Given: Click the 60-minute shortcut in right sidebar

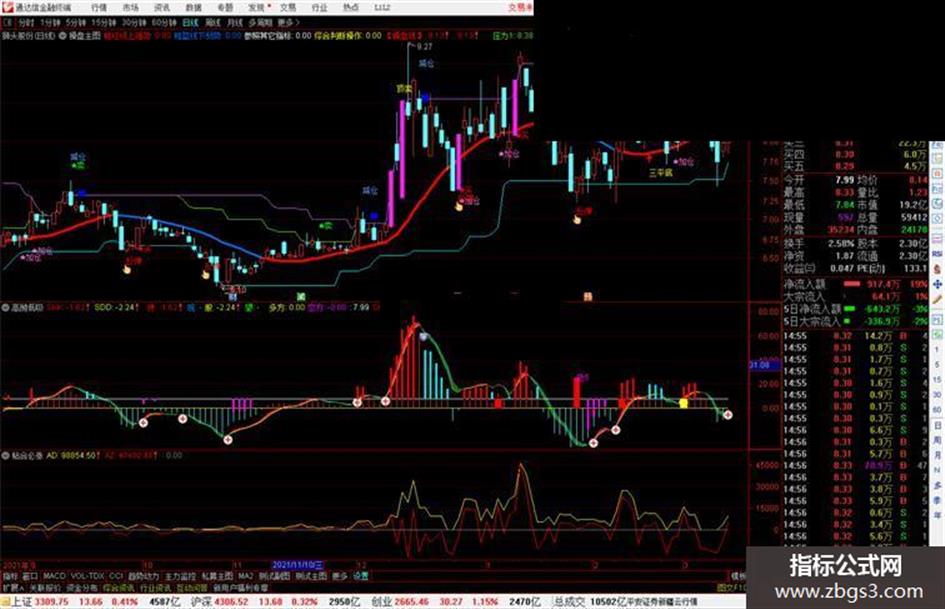Looking at the screenshot, I should 938,409.
